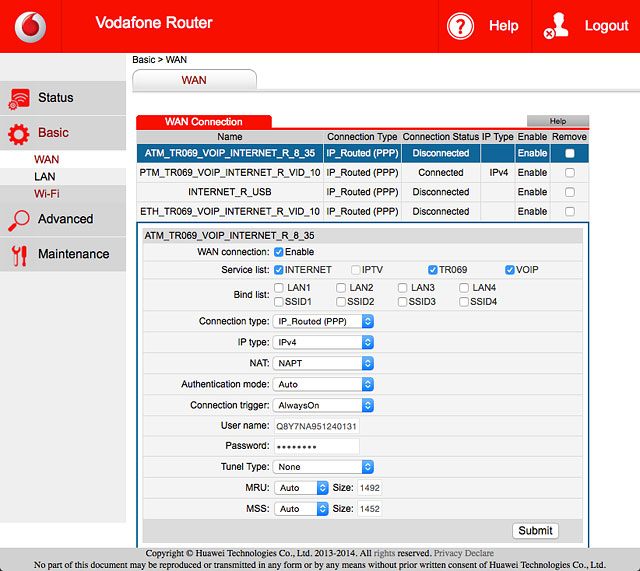Image resolution: width=640 pixels, height=571 pixels.
Task: Select the INTERNET_R_USB connection name
Action: coord(230,192)
